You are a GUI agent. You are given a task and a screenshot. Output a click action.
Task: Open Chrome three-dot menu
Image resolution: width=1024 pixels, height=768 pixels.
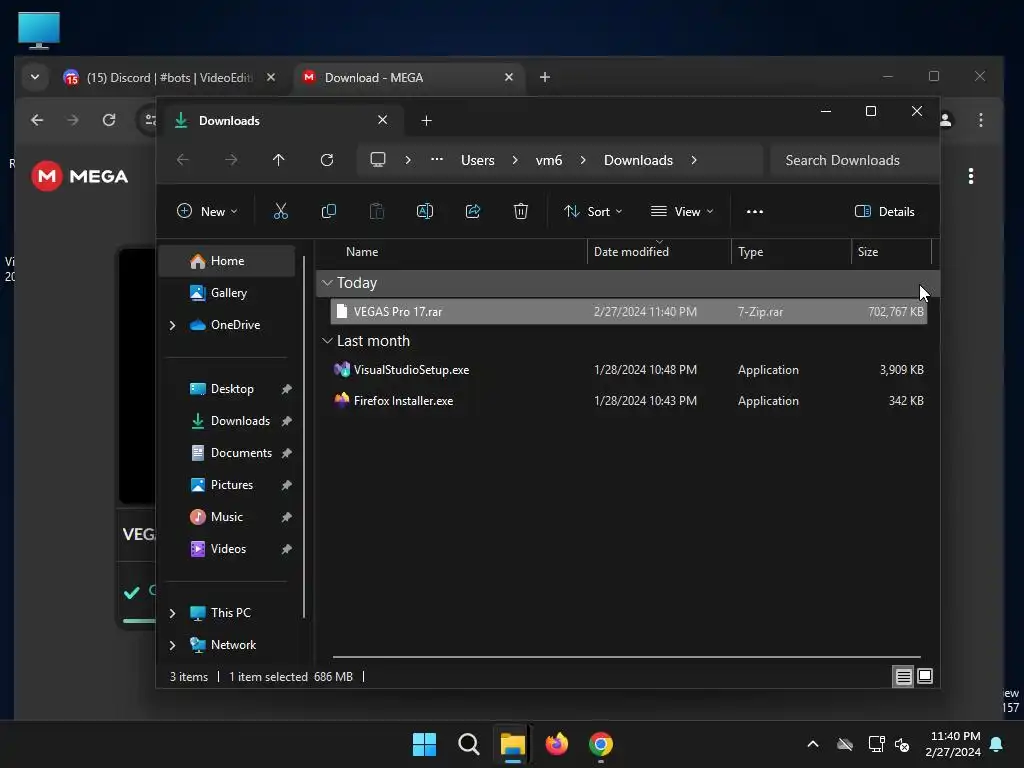click(981, 120)
